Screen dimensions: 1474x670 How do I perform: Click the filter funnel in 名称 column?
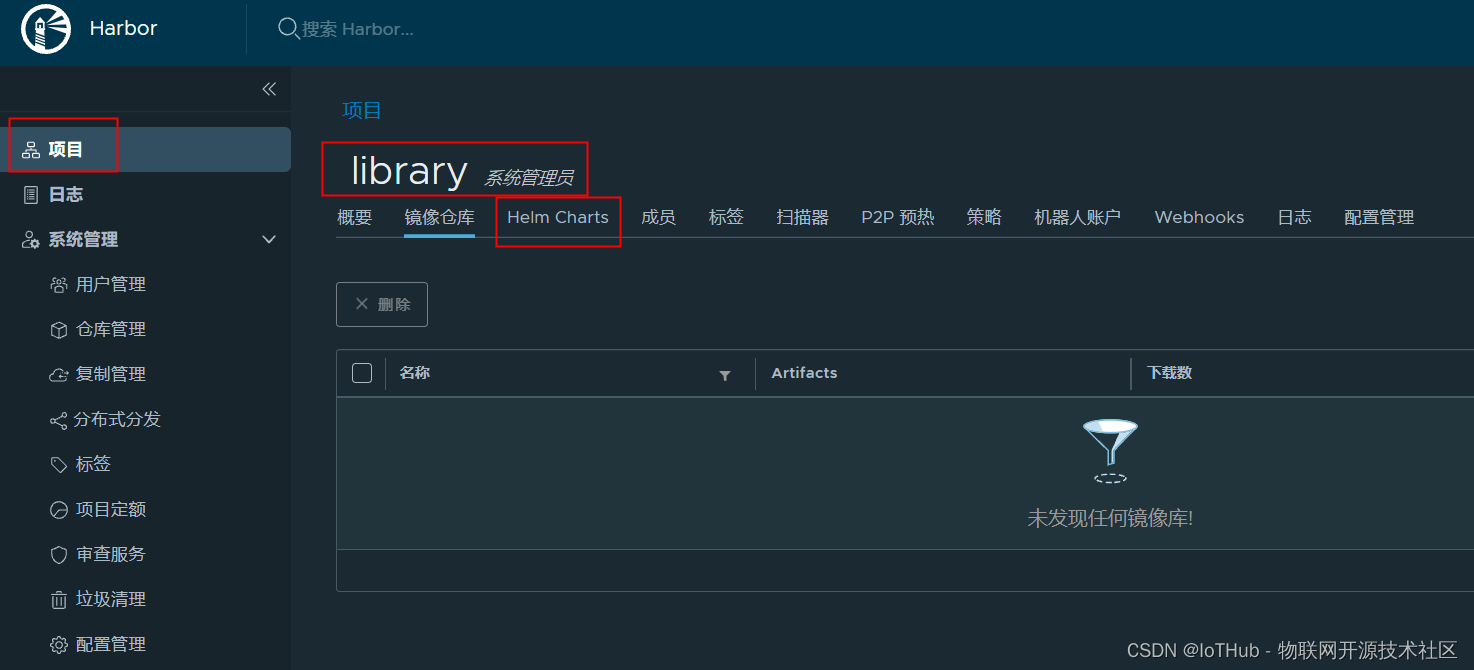[725, 376]
